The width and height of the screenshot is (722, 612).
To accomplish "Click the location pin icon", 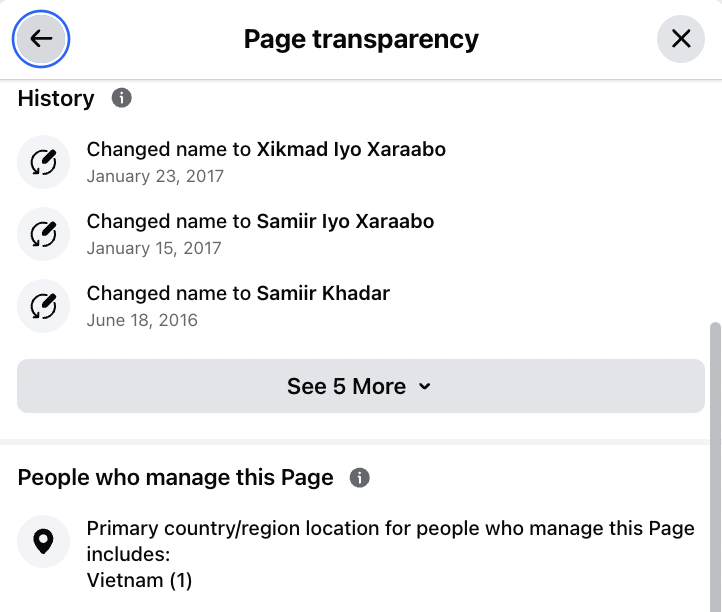I will pyautogui.click(x=44, y=542).
